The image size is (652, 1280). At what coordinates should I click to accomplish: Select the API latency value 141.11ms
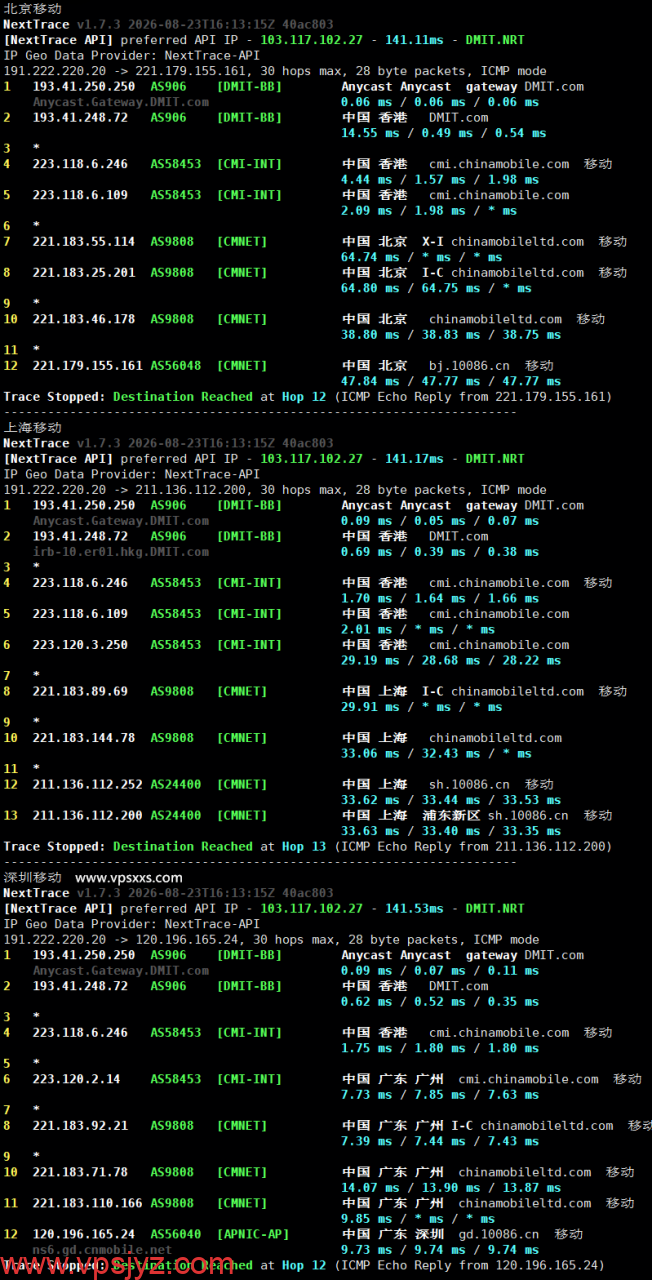point(414,40)
